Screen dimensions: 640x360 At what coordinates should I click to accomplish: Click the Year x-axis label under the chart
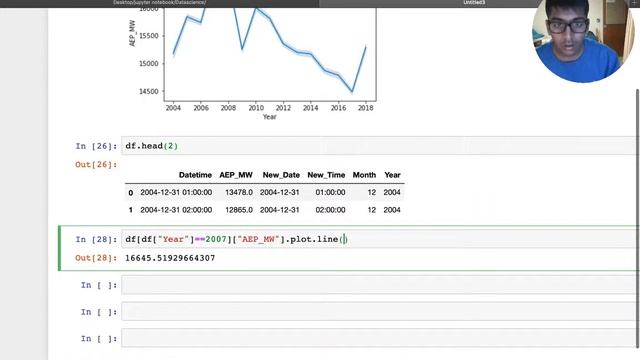tap(269, 117)
